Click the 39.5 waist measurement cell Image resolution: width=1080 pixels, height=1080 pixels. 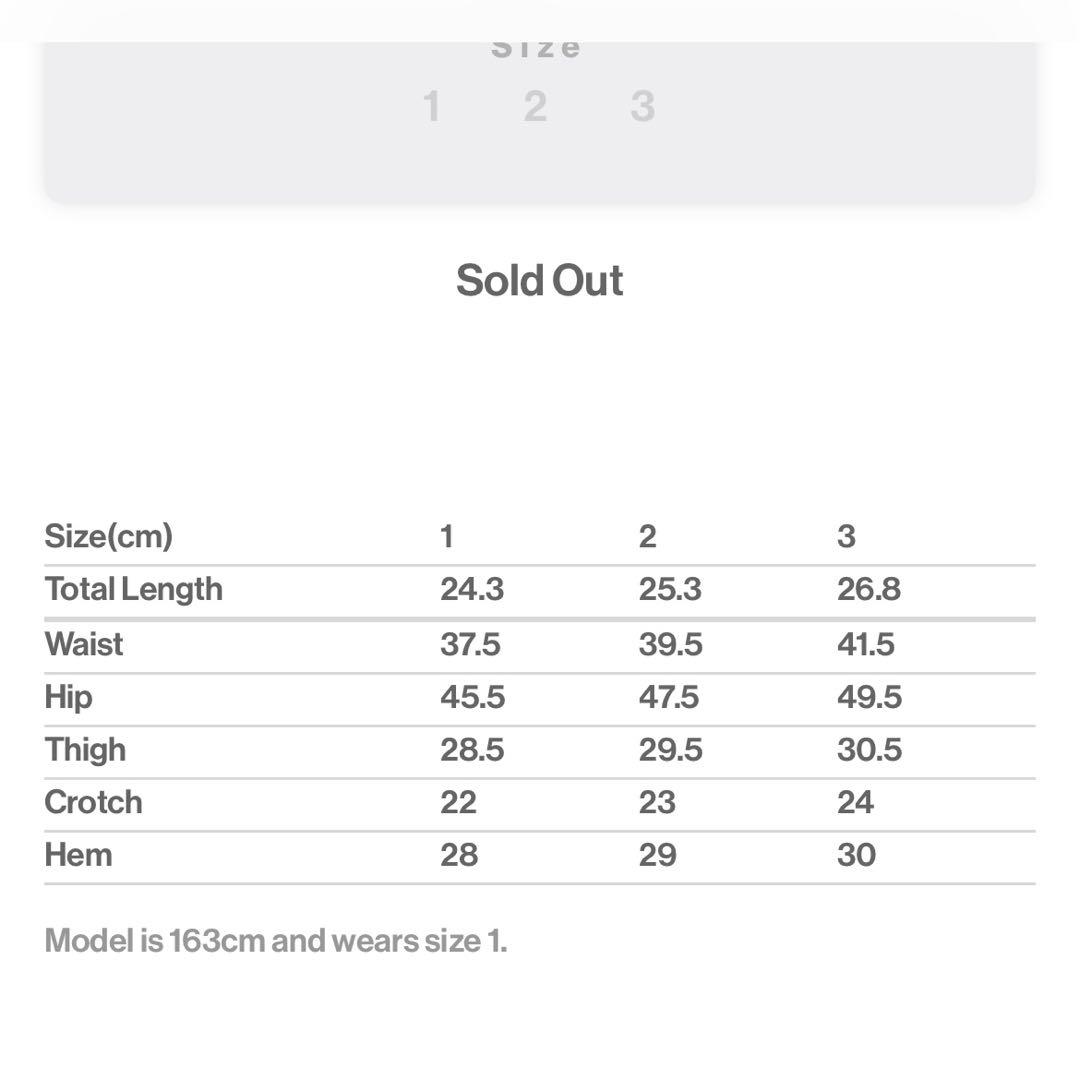click(x=670, y=644)
